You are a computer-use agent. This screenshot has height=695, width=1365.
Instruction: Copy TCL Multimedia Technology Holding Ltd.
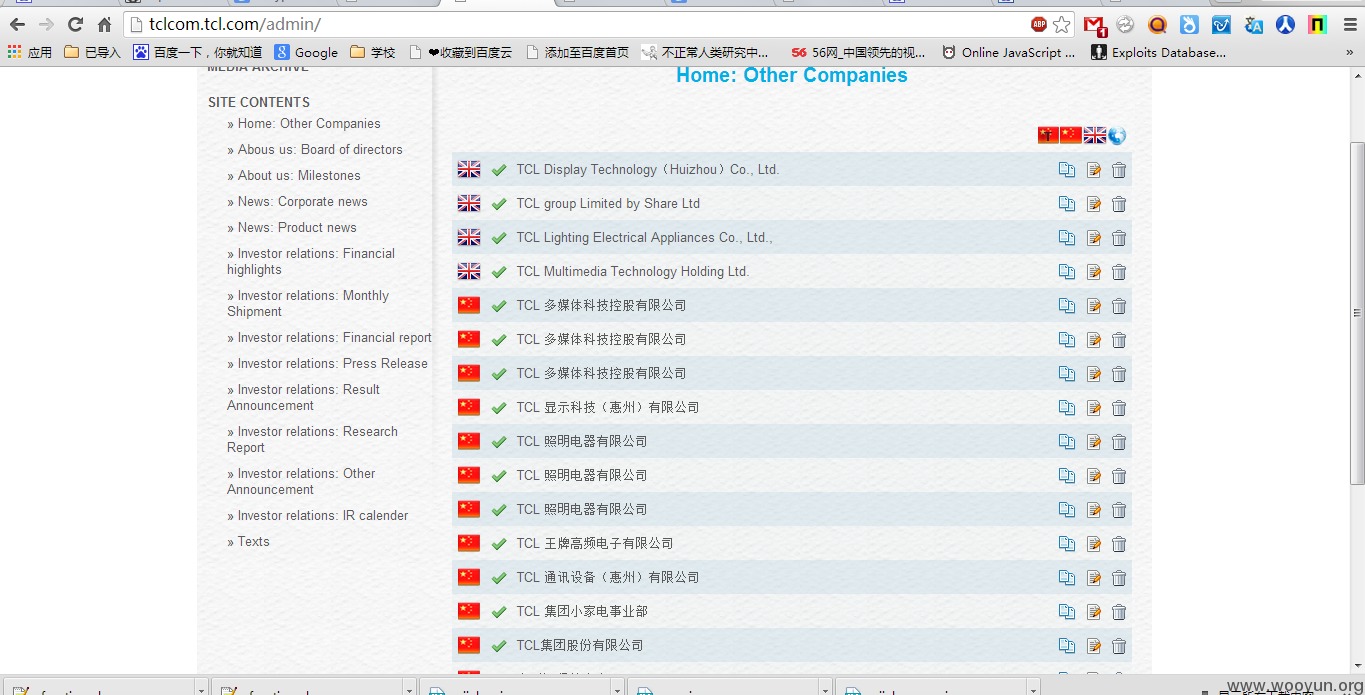pos(1067,272)
